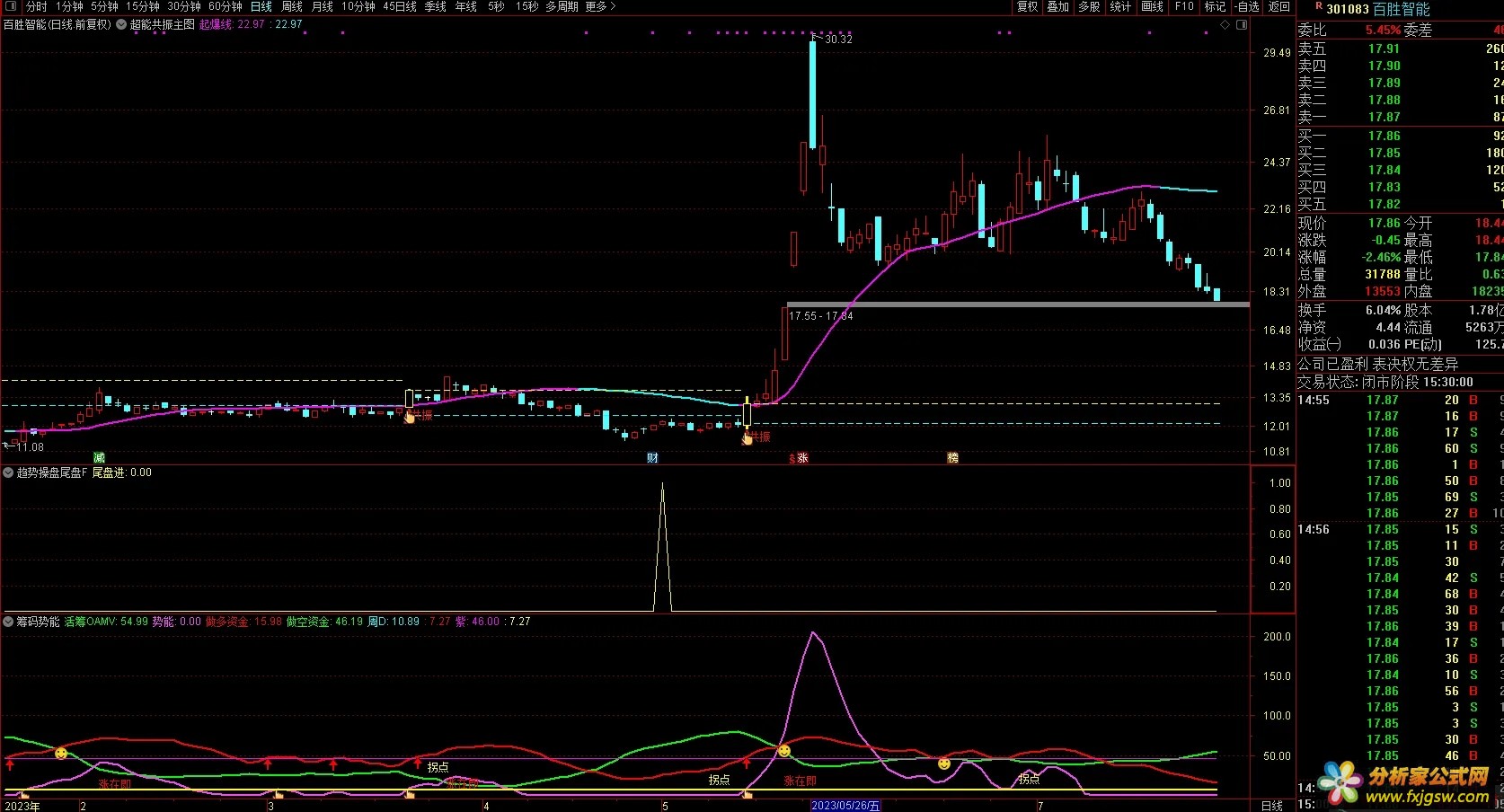
Task: Click the smiley icon near 涨在即 at left
Action: [61, 753]
